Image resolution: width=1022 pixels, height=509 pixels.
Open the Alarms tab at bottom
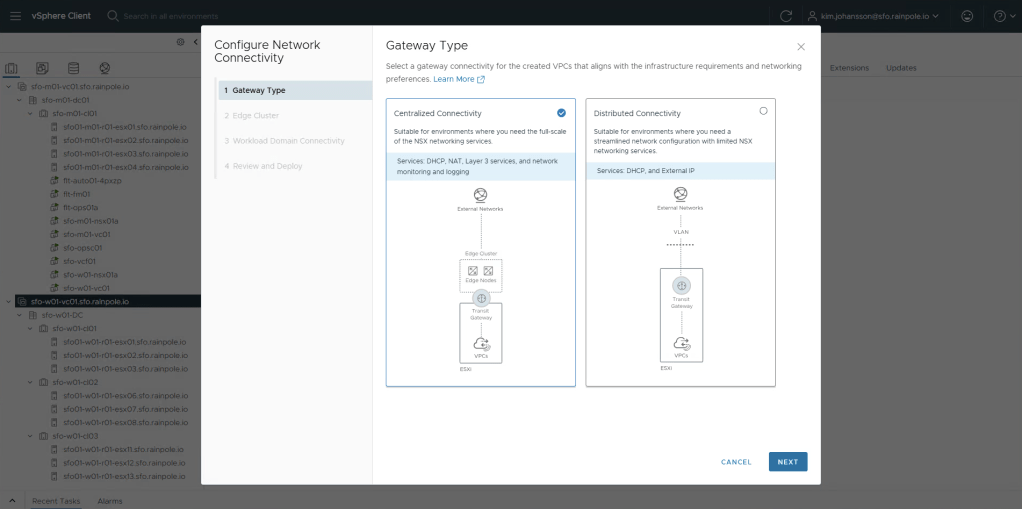point(109,500)
